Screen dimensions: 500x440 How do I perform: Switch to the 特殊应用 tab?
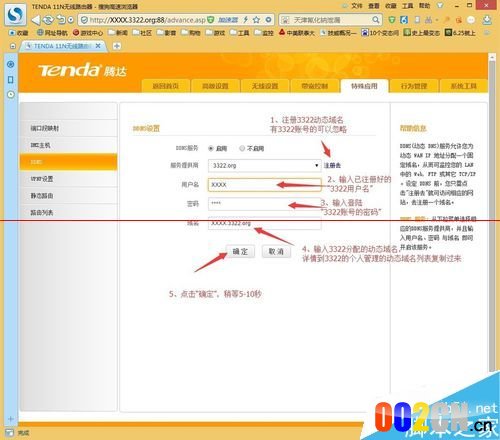[364, 86]
